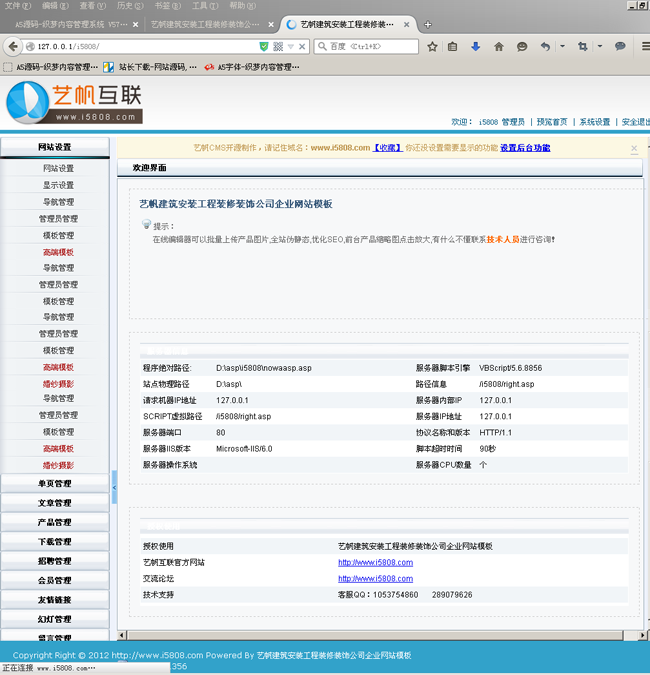Open the hamburger menu icon

[645, 46]
